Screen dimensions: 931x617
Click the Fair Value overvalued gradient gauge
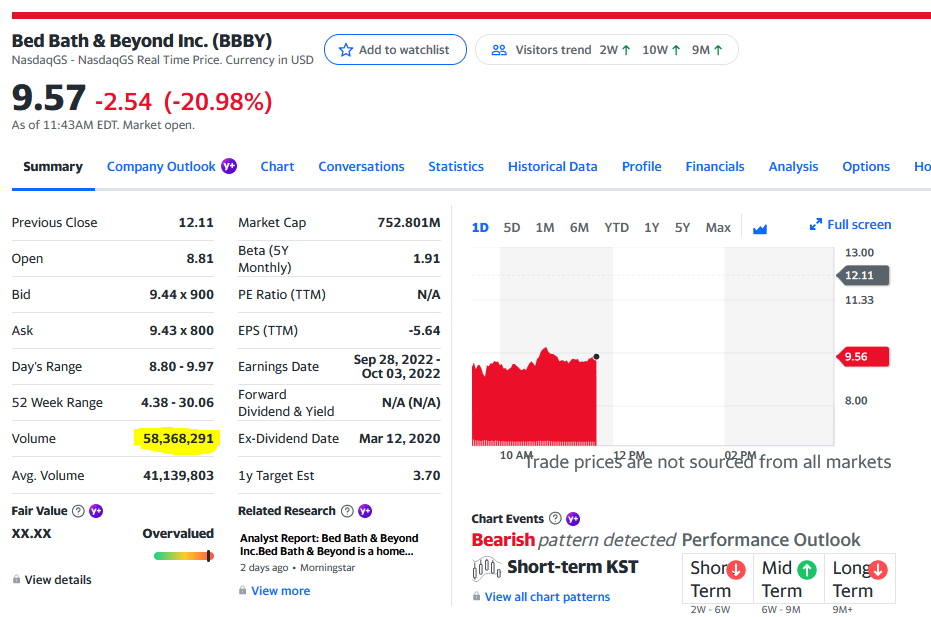(183, 556)
